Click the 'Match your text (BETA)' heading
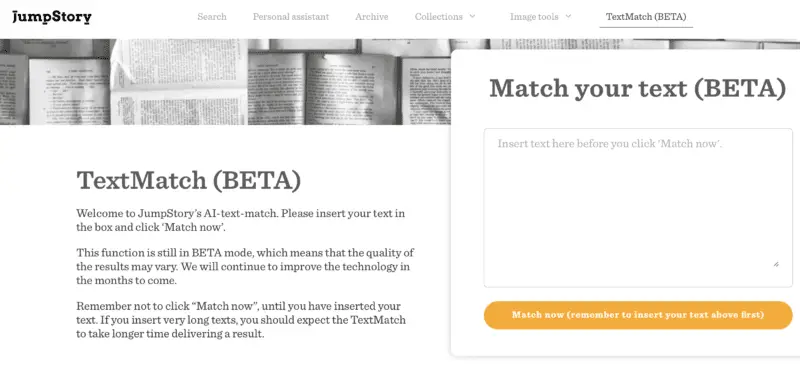 [637, 88]
